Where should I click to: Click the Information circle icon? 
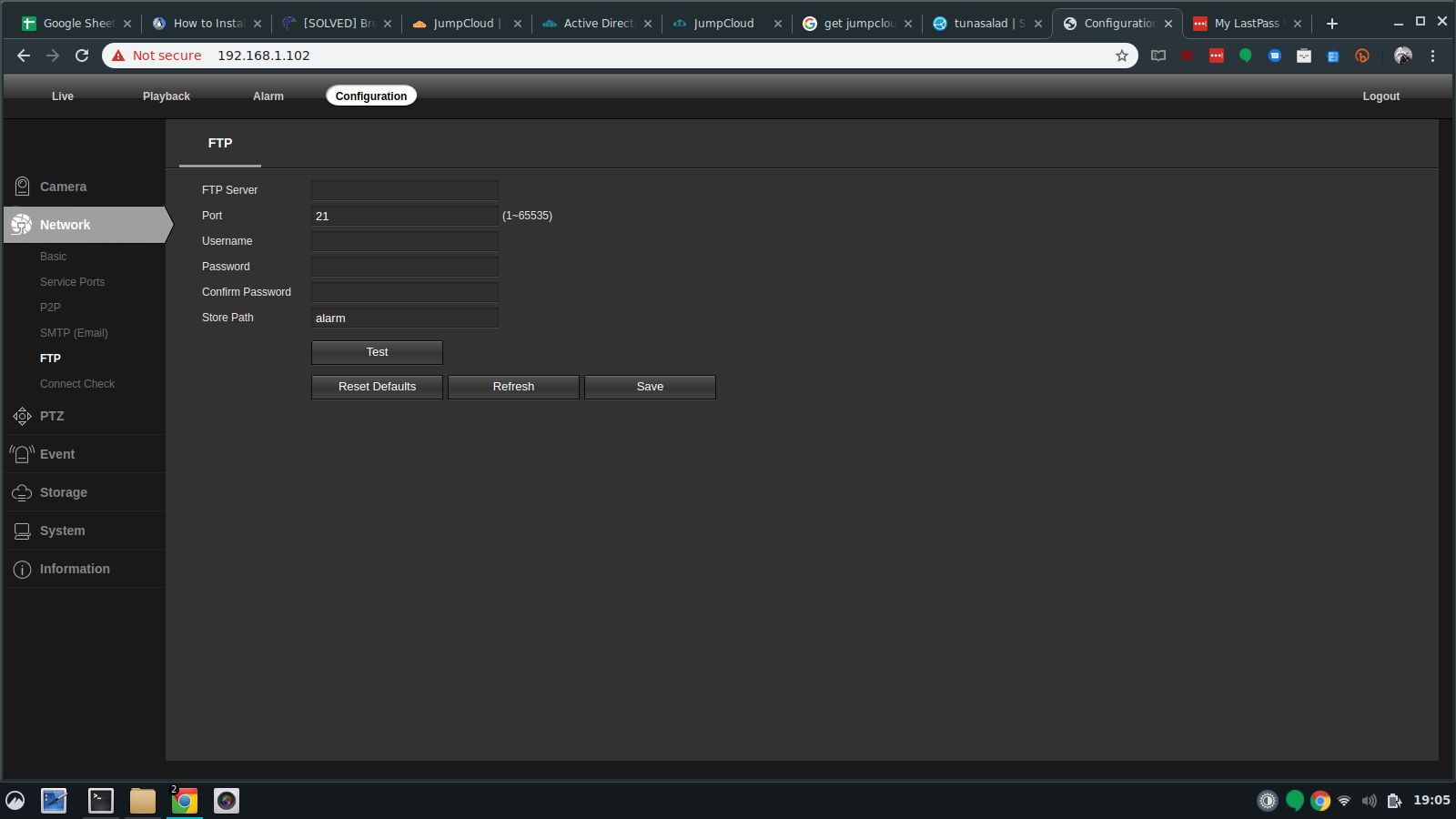[22, 569]
